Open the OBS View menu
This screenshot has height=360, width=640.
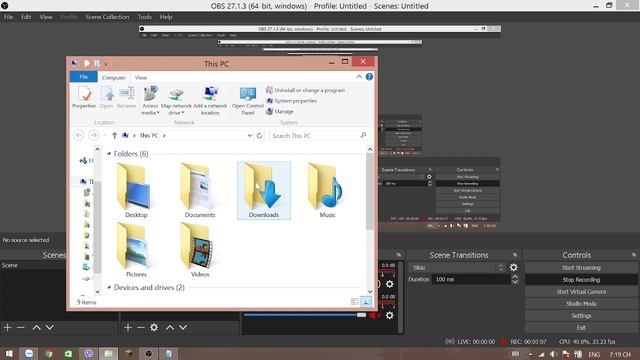coord(46,17)
